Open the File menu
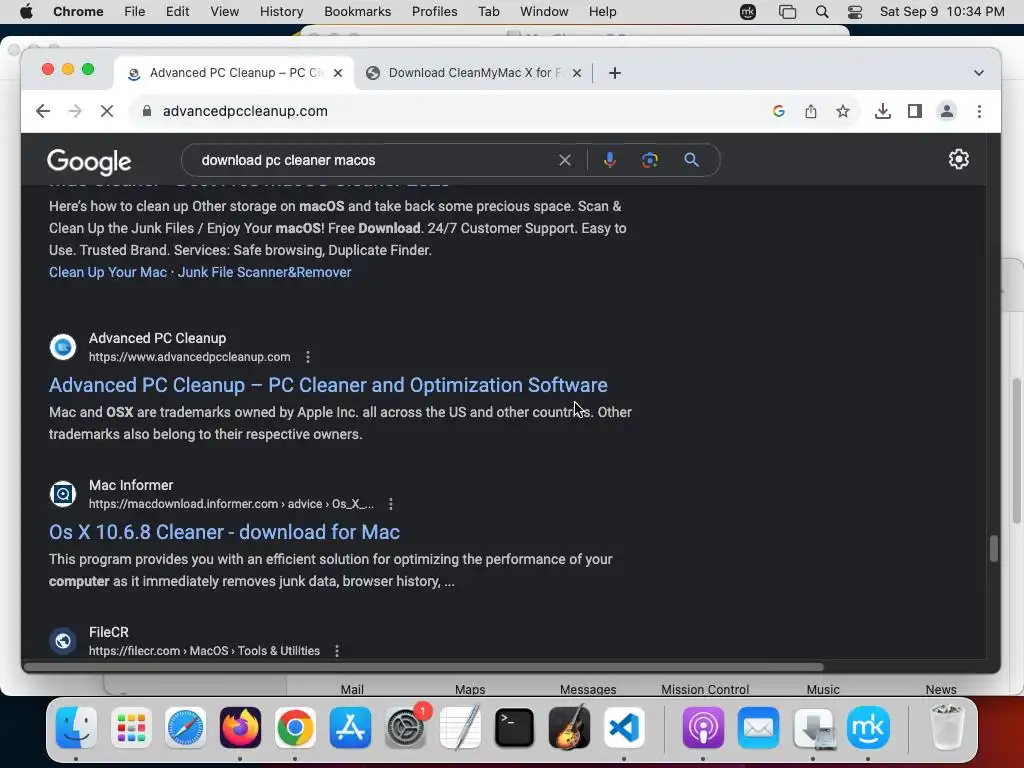Viewport: 1024px width, 768px height. (135, 12)
